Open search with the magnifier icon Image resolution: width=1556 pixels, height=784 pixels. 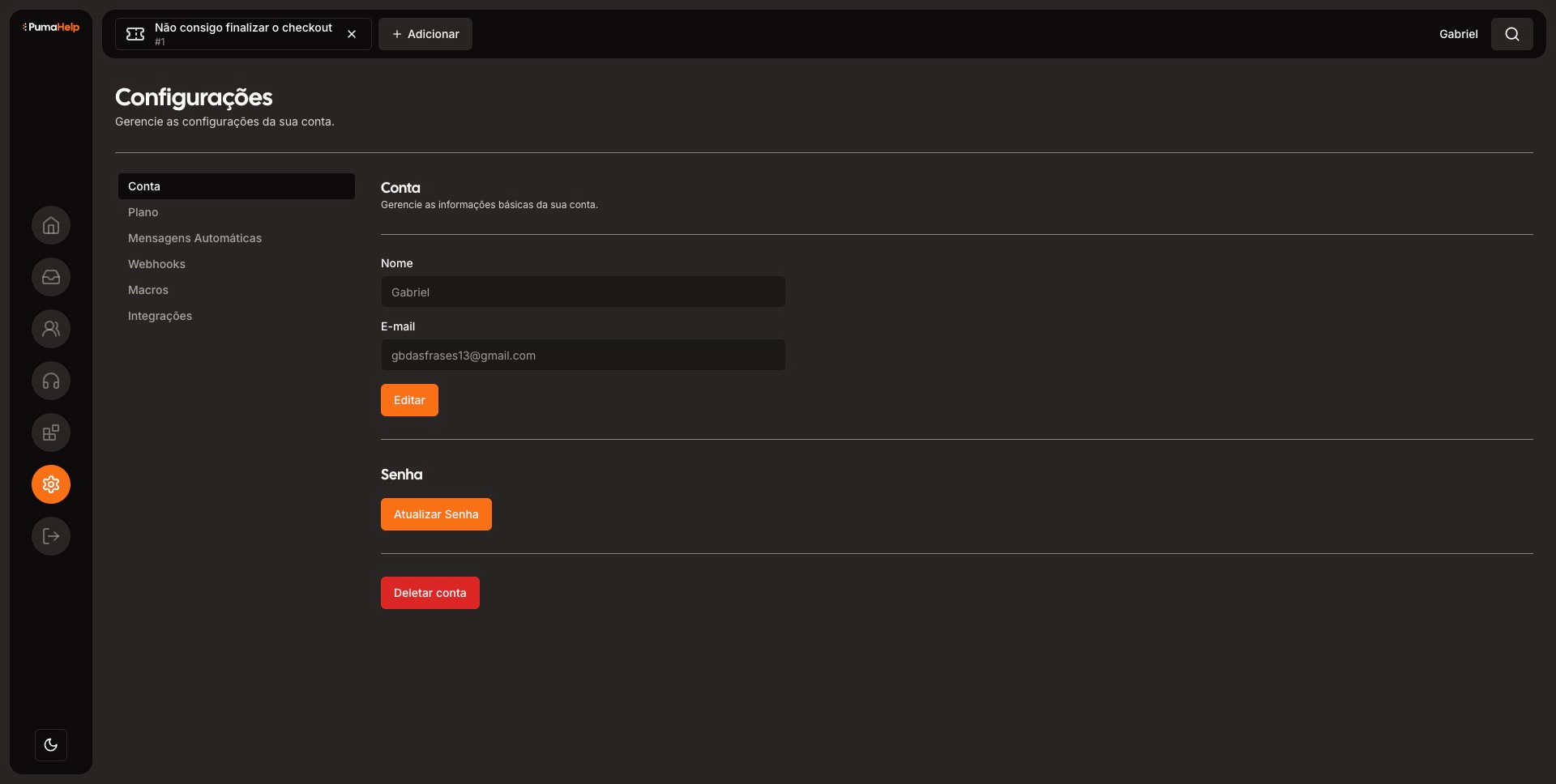(x=1512, y=34)
